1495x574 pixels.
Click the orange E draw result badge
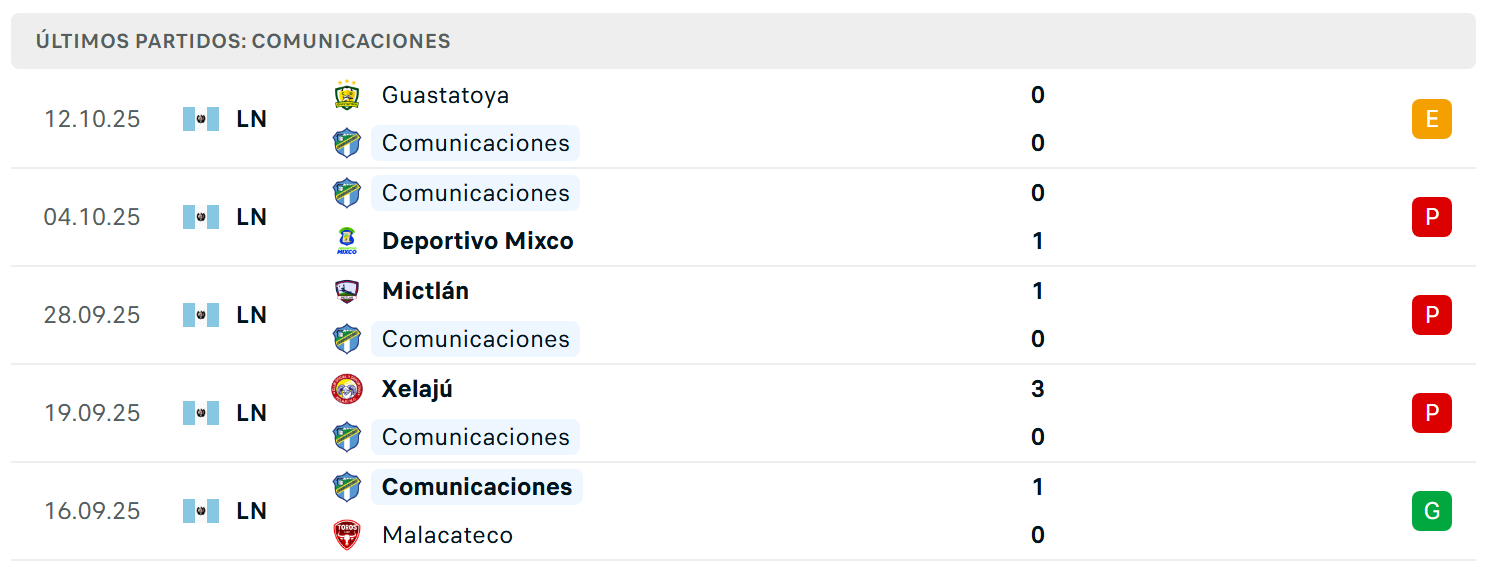pyautogui.click(x=1432, y=119)
